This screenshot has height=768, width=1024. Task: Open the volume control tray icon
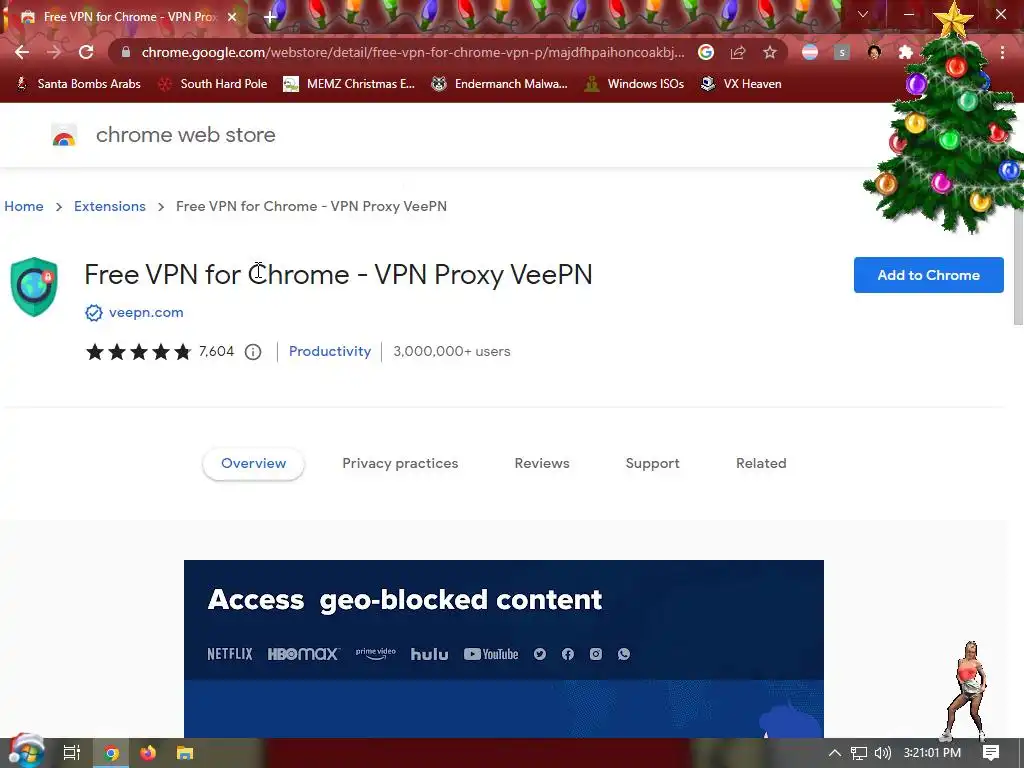tap(882, 753)
